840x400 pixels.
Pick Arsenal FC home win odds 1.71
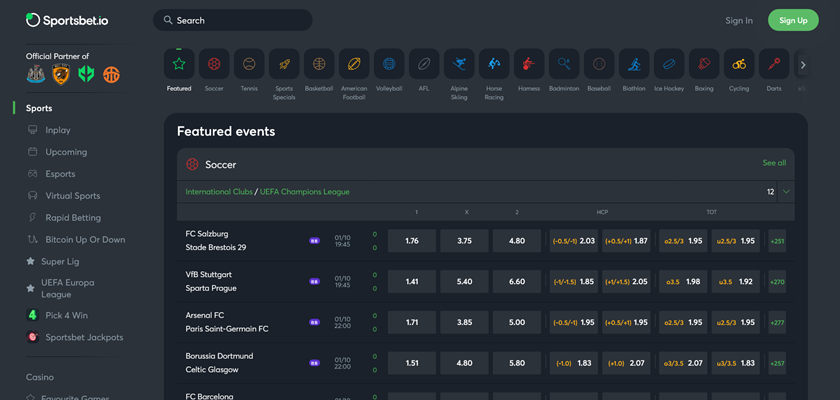tap(411, 323)
